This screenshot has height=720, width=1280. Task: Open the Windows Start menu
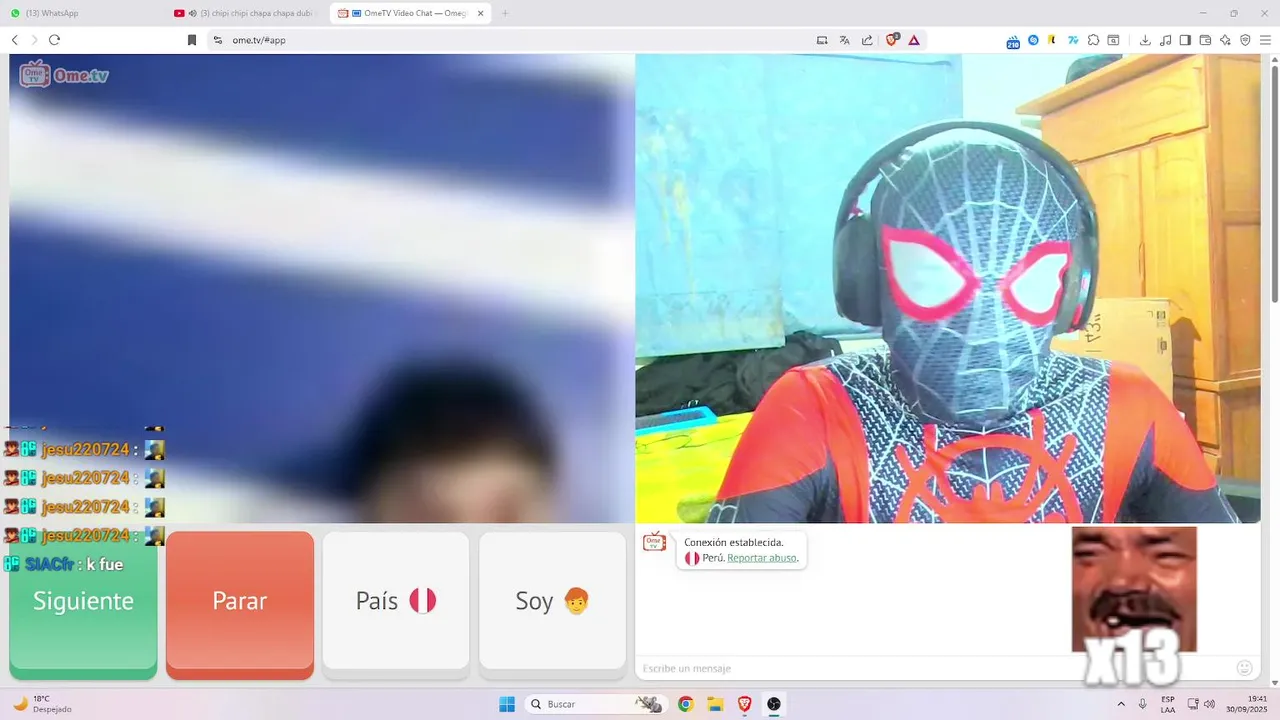(507, 704)
